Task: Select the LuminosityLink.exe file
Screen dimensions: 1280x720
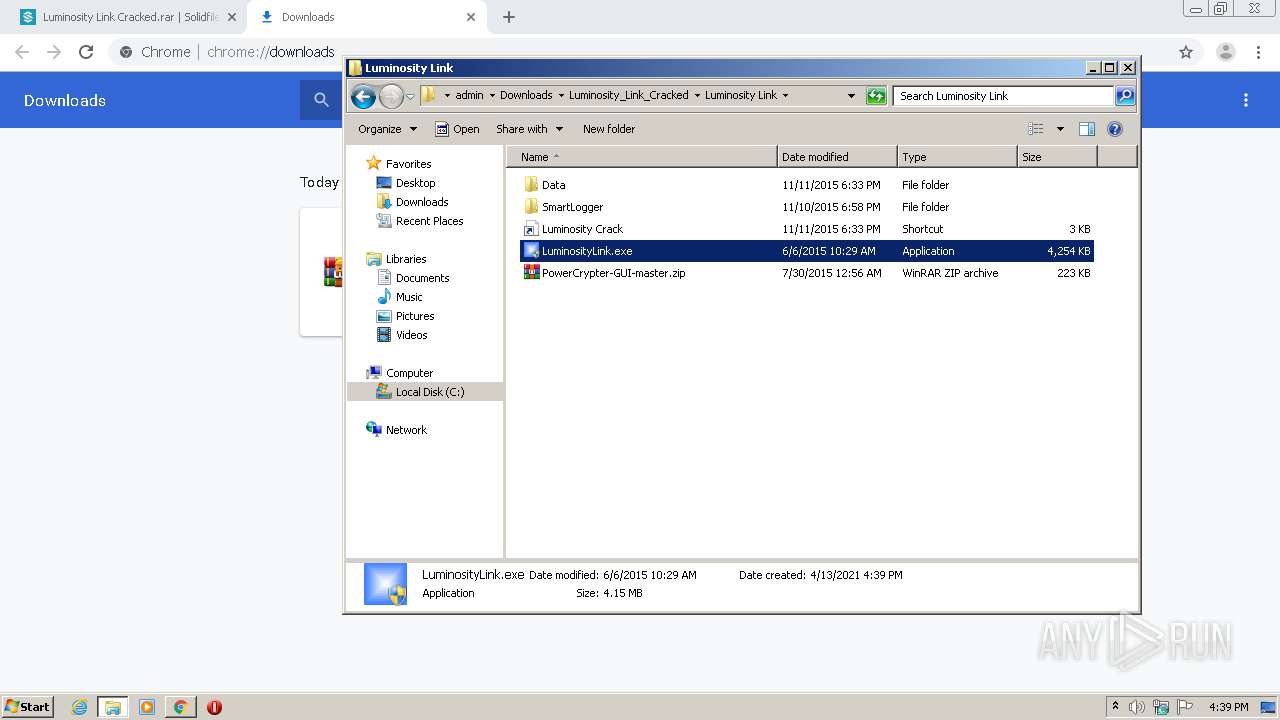Action: pos(806,251)
